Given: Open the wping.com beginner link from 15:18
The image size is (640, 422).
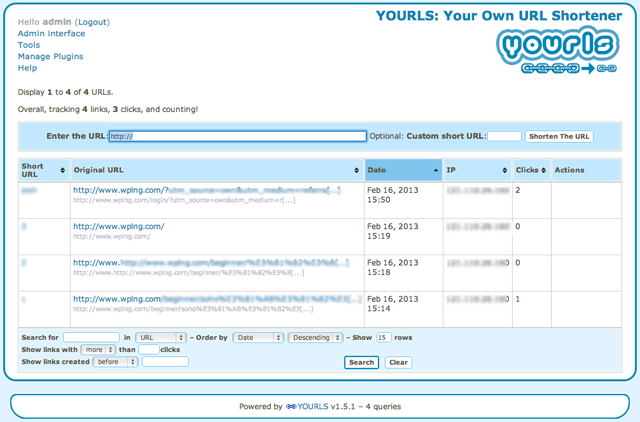Looking at the screenshot, I should (211, 262).
